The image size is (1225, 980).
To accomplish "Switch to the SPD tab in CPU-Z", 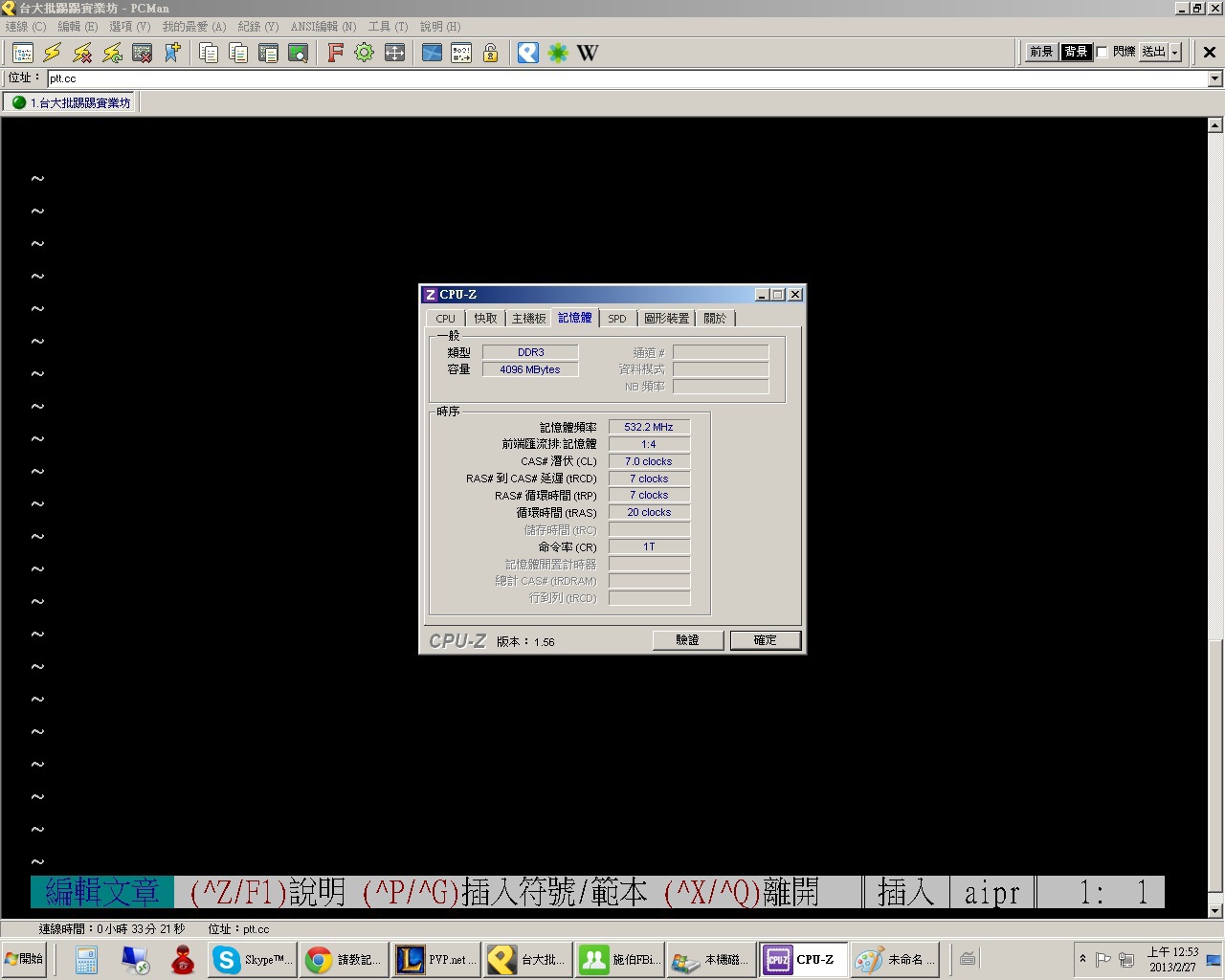I will coord(617,319).
